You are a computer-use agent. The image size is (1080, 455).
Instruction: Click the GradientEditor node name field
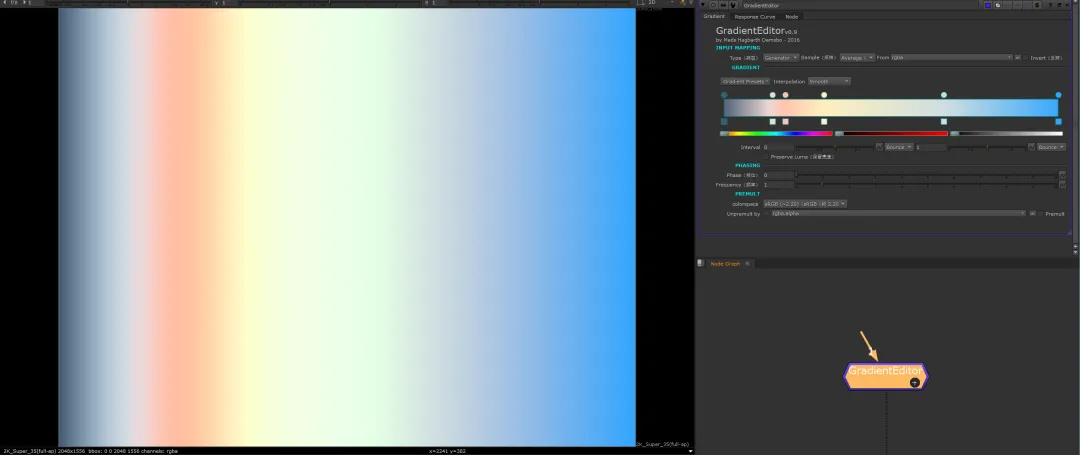860,5
